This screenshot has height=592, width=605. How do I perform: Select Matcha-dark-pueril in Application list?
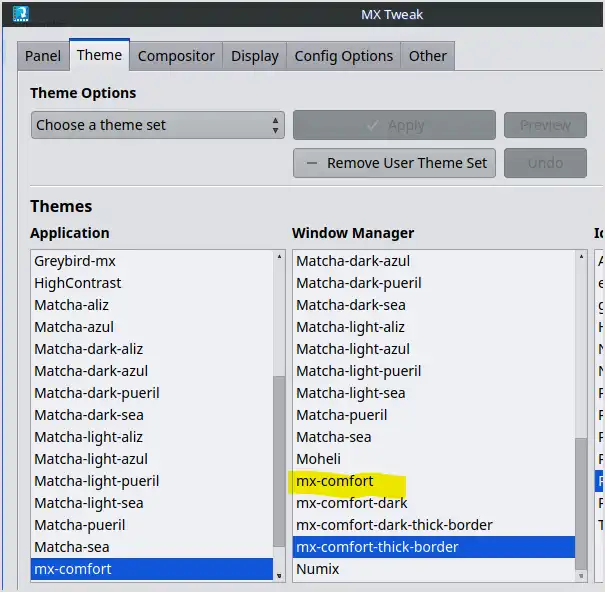tap(152, 393)
